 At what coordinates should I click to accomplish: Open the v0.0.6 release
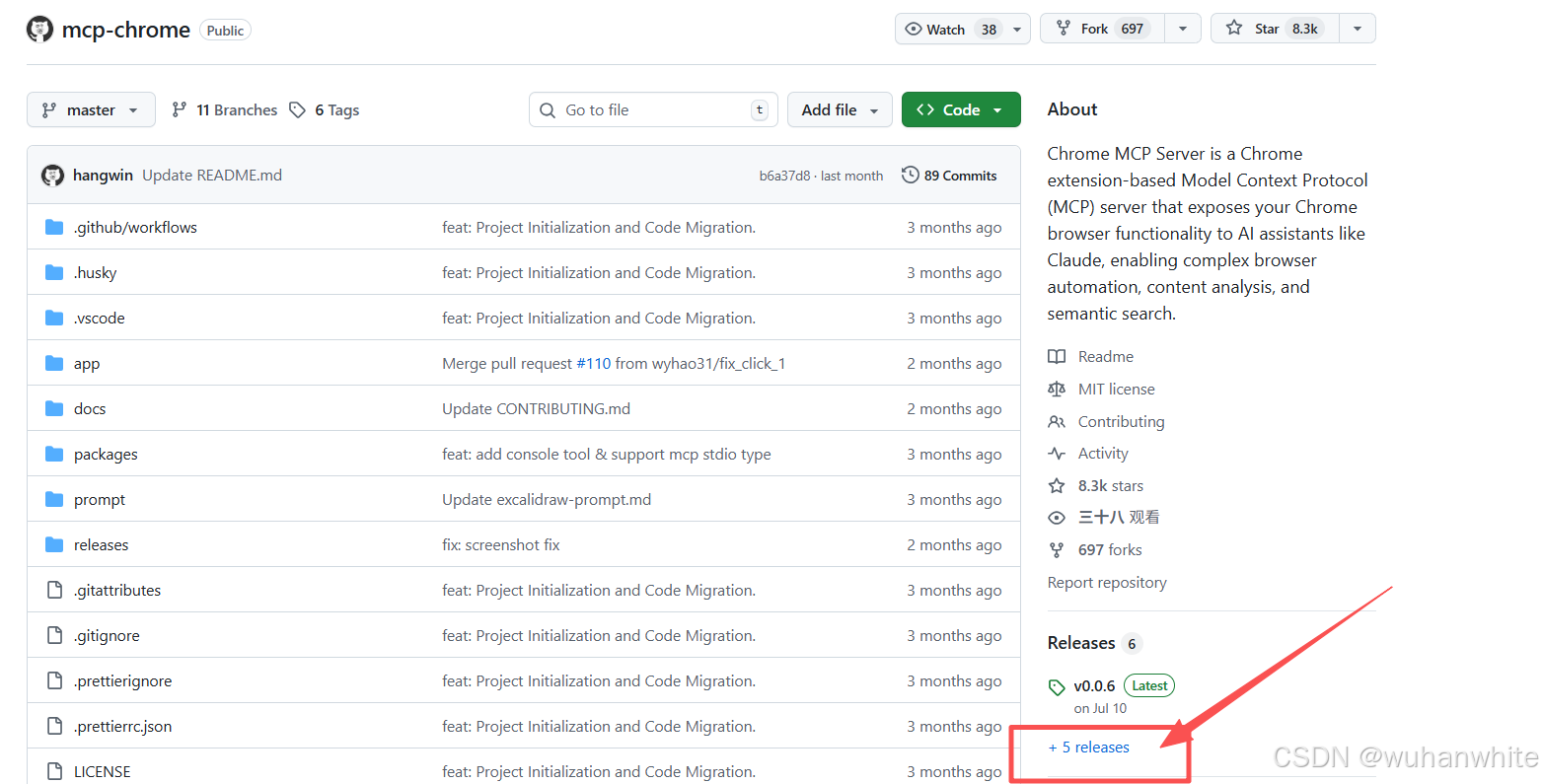pos(1094,685)
